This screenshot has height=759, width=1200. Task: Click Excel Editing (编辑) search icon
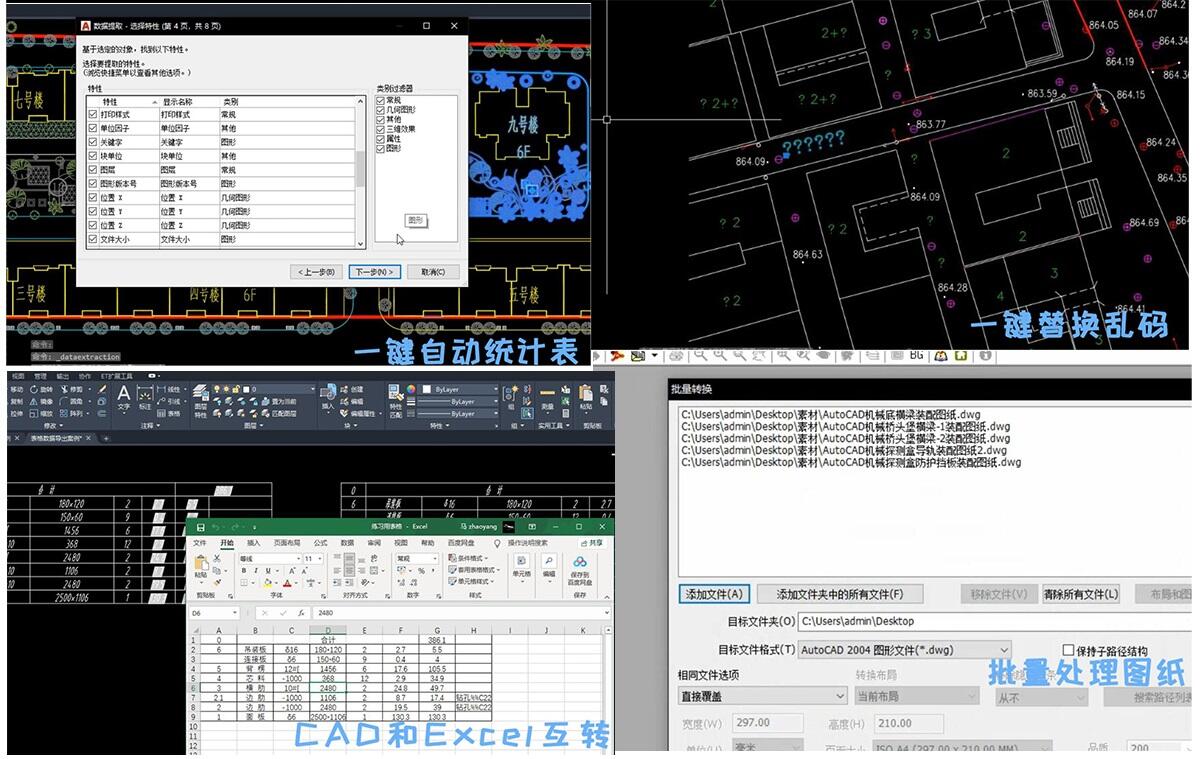click(x=549, y=562)
